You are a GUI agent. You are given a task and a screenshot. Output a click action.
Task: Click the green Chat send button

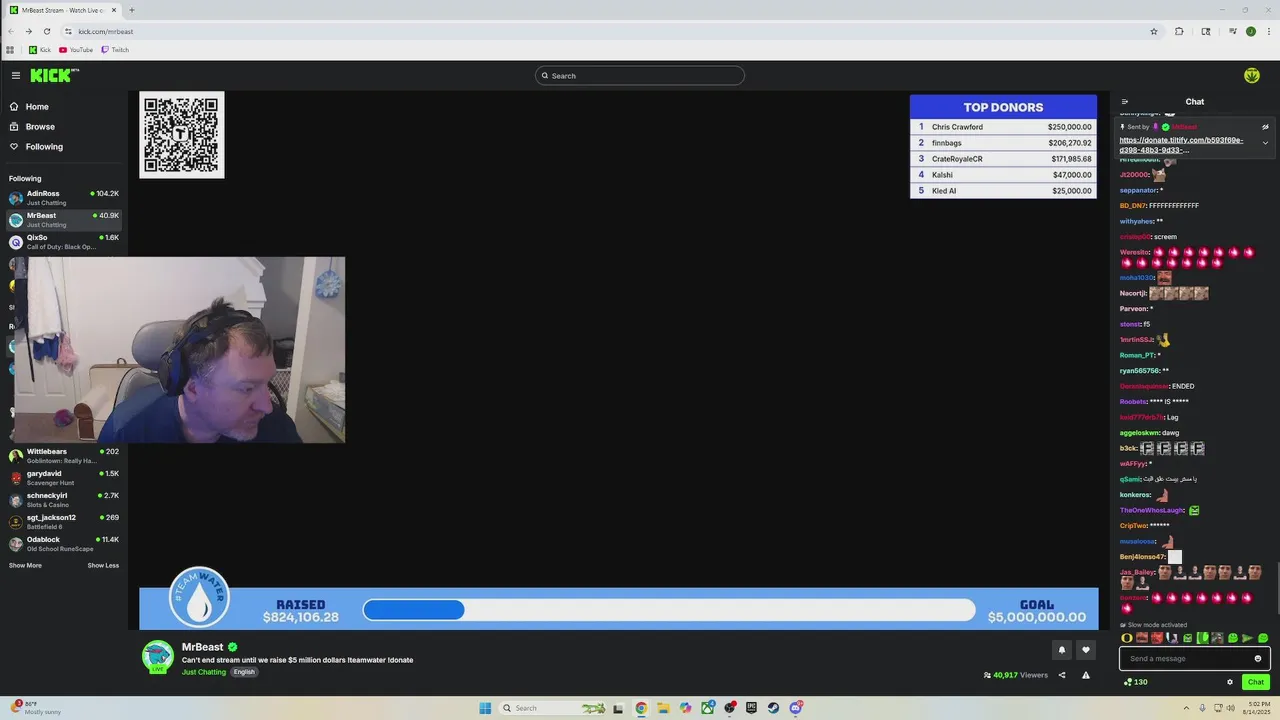pos(1256,682)
